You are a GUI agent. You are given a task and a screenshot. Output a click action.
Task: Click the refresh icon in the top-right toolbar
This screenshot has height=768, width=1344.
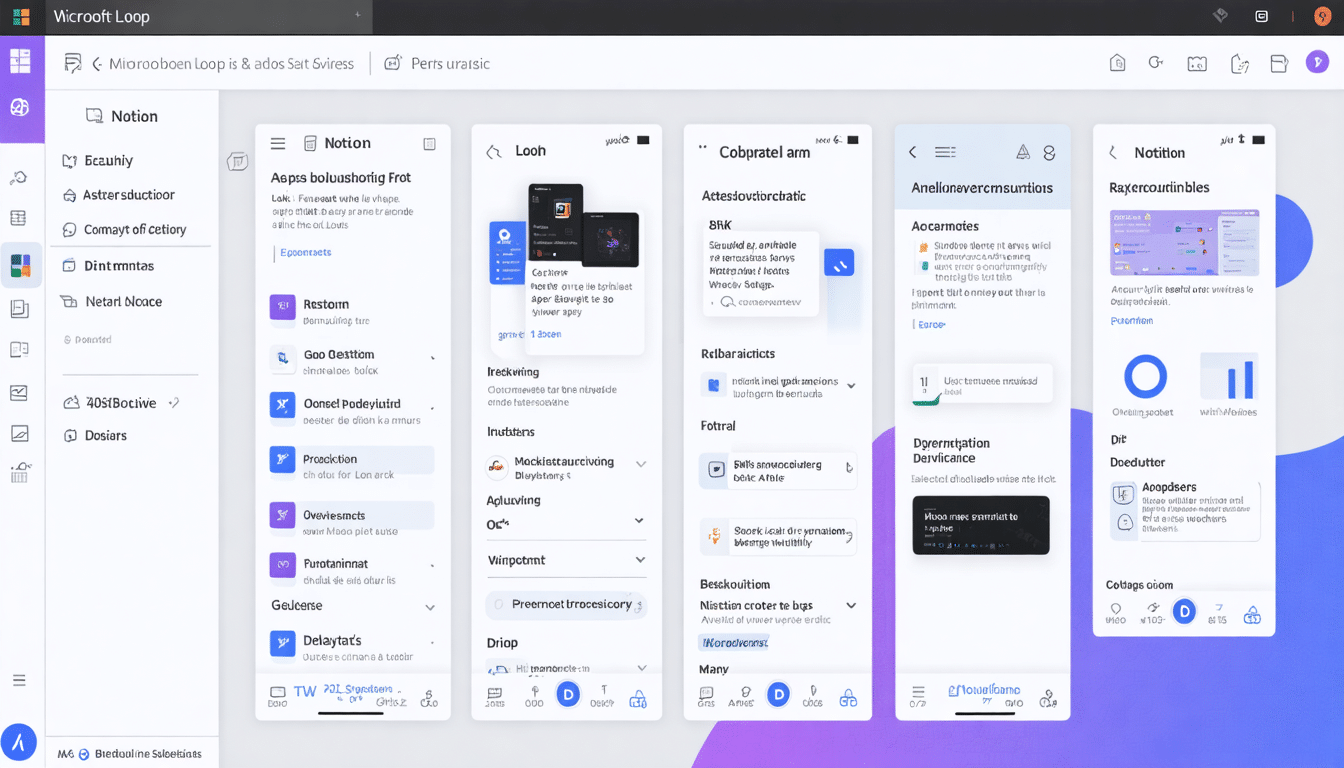(x=1156, y=63)
